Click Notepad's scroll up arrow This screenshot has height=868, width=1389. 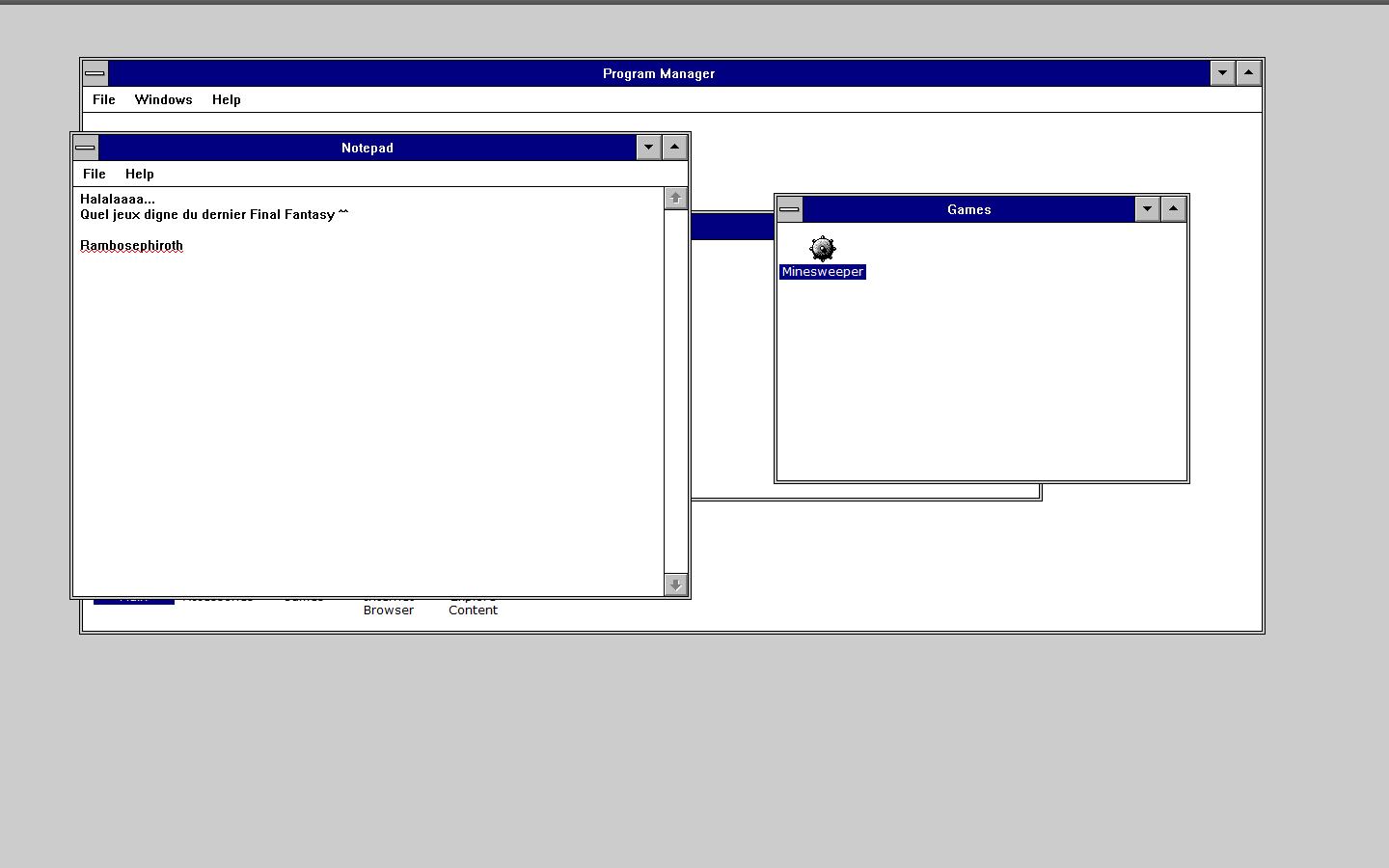coord(675,198)
